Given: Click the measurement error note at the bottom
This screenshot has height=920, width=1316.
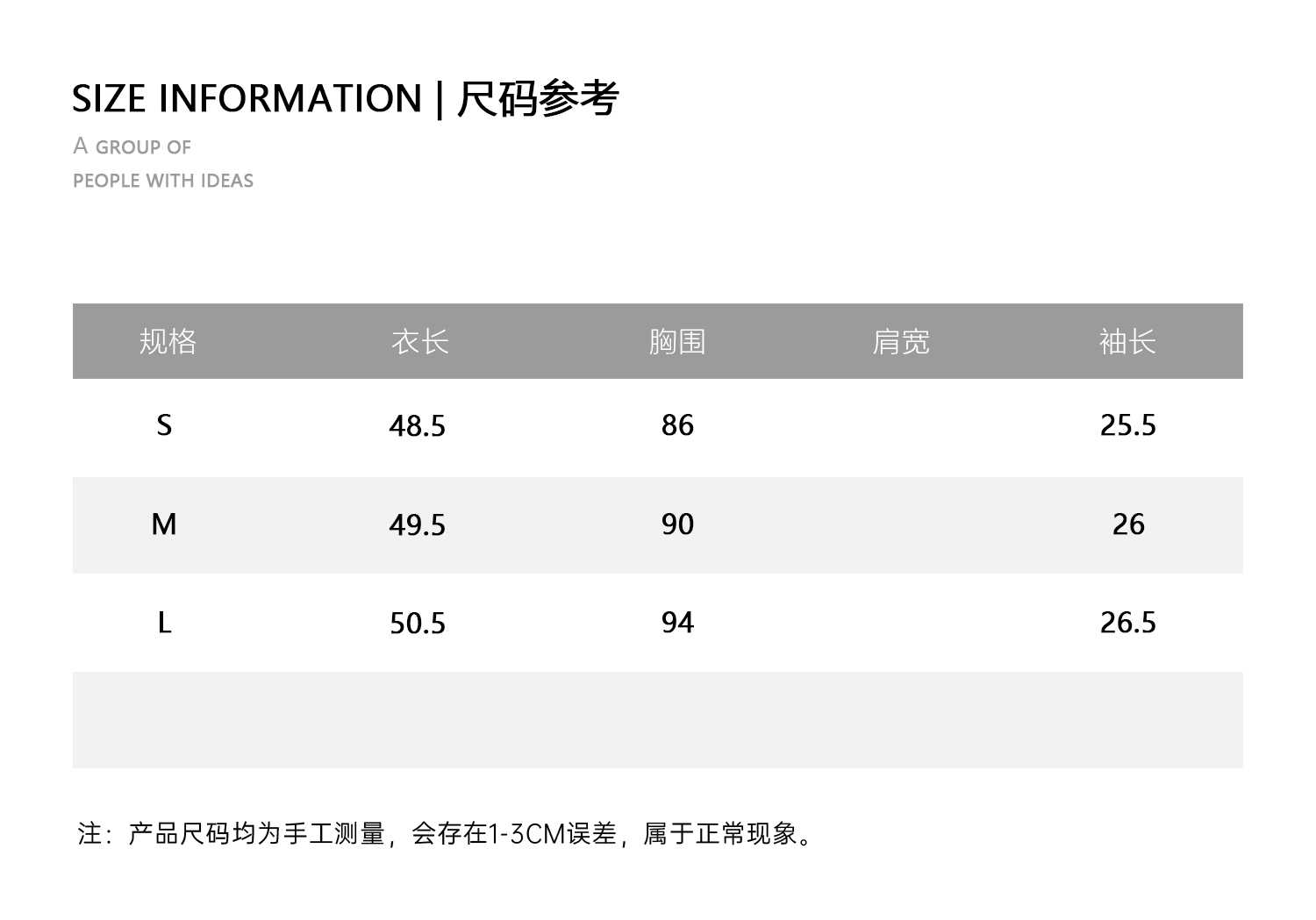Looking at the screenshot, I should 447,833.
